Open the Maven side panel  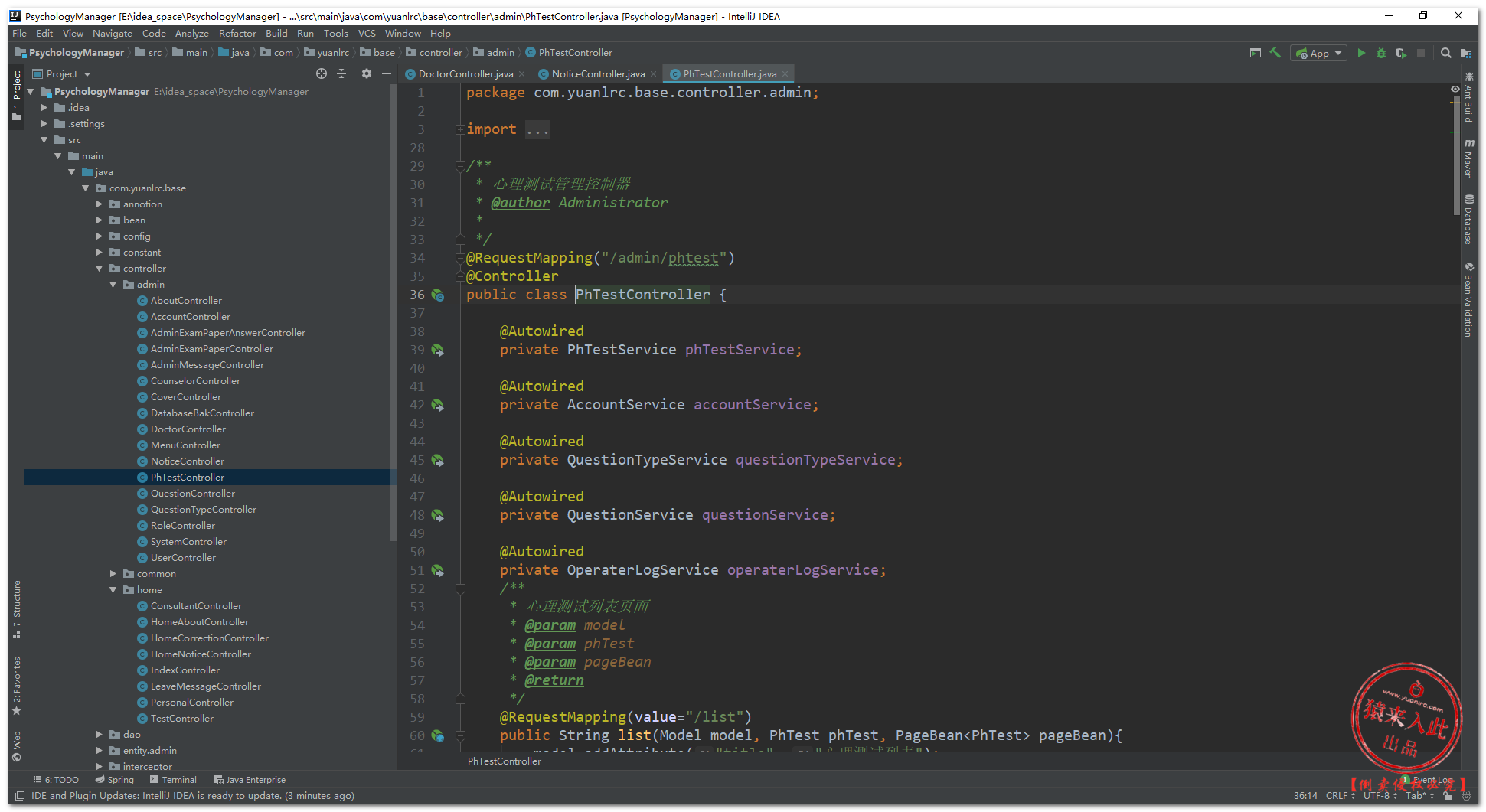[1468, 158]
